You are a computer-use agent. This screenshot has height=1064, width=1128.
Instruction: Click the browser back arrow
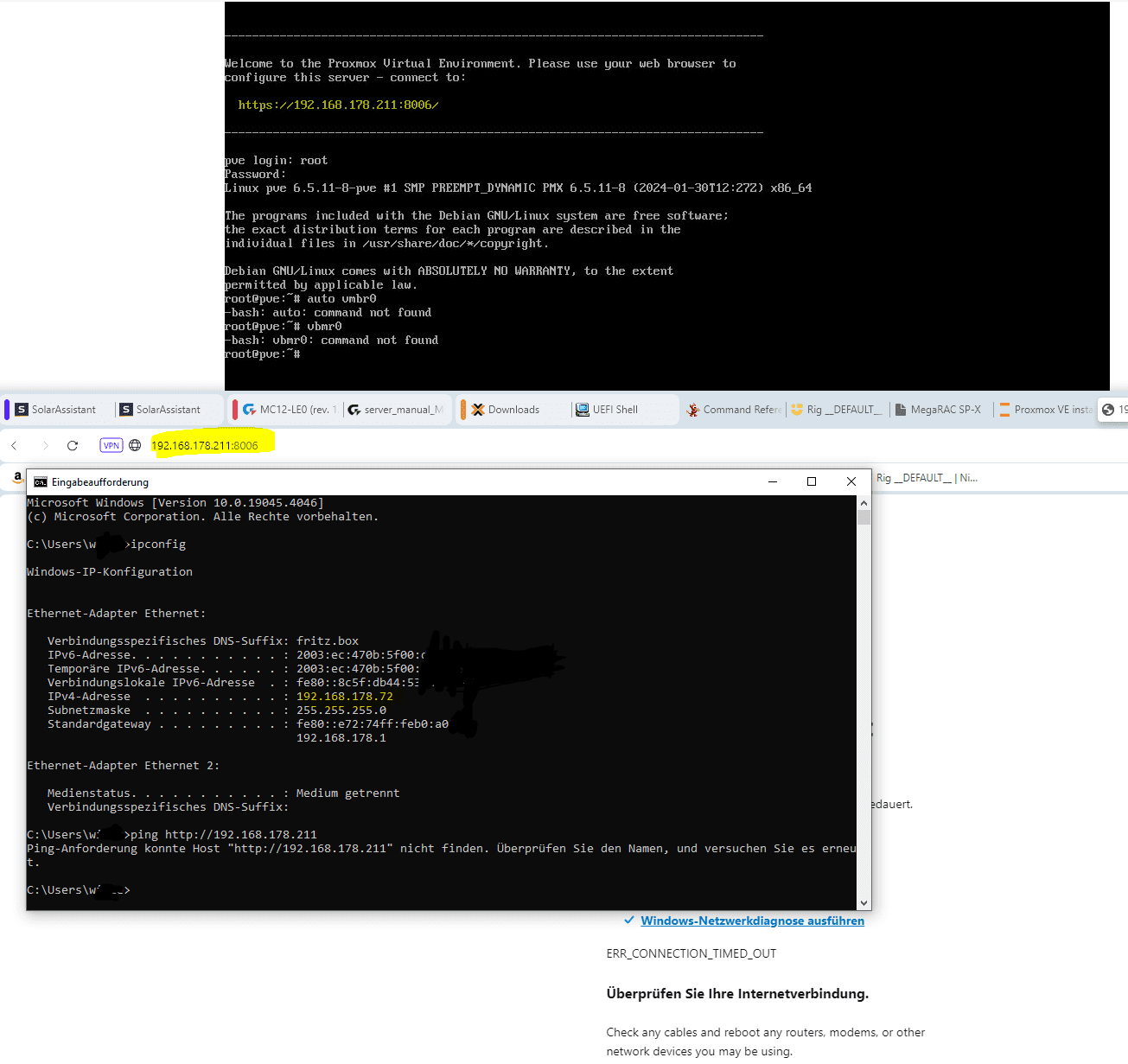[x=14, y=446]
